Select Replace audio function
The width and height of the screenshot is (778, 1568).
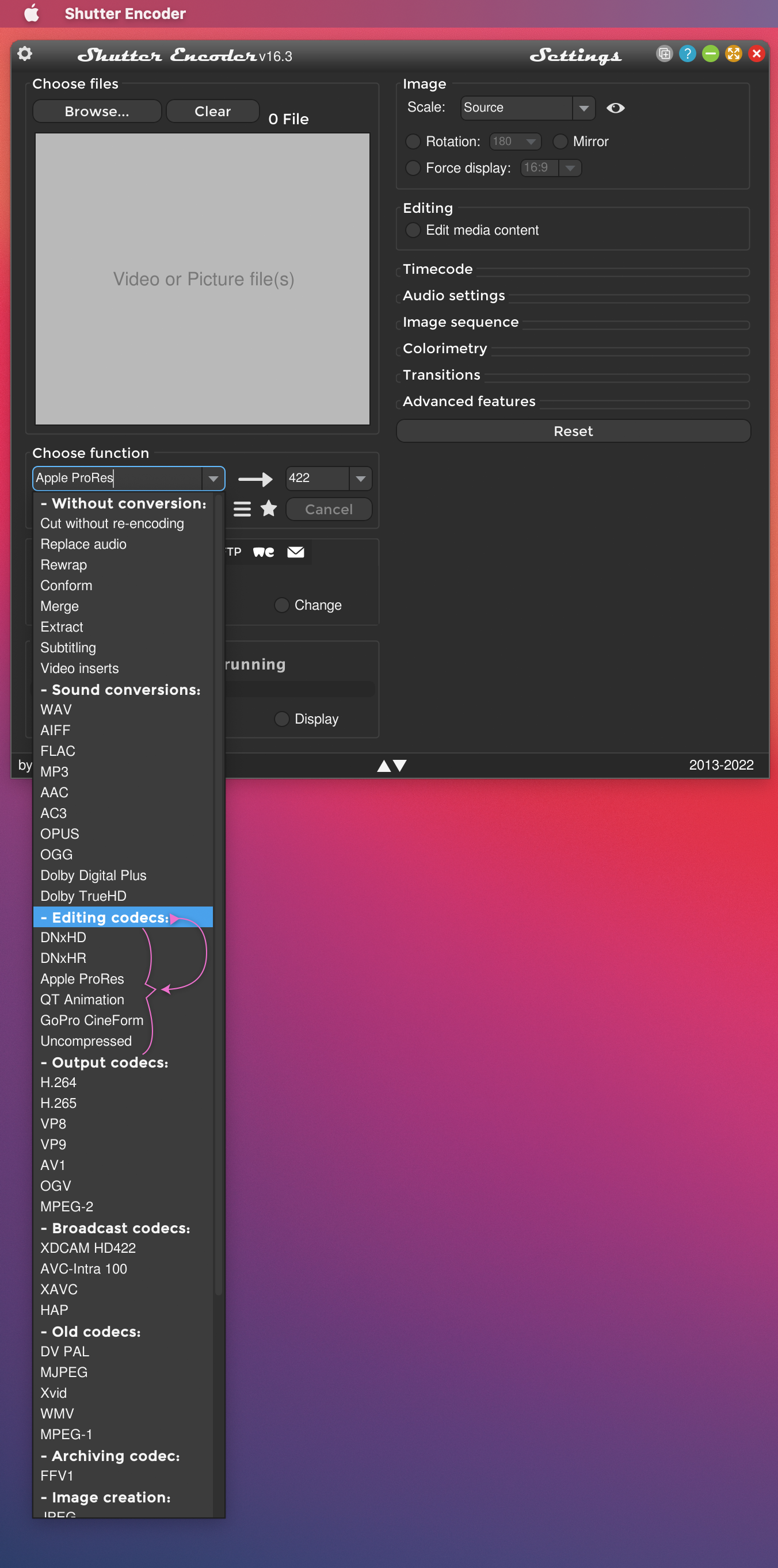(123, 544)
